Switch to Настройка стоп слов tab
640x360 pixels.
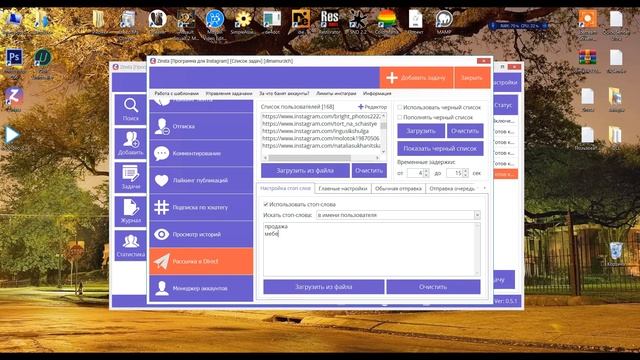tap(285, 188)
